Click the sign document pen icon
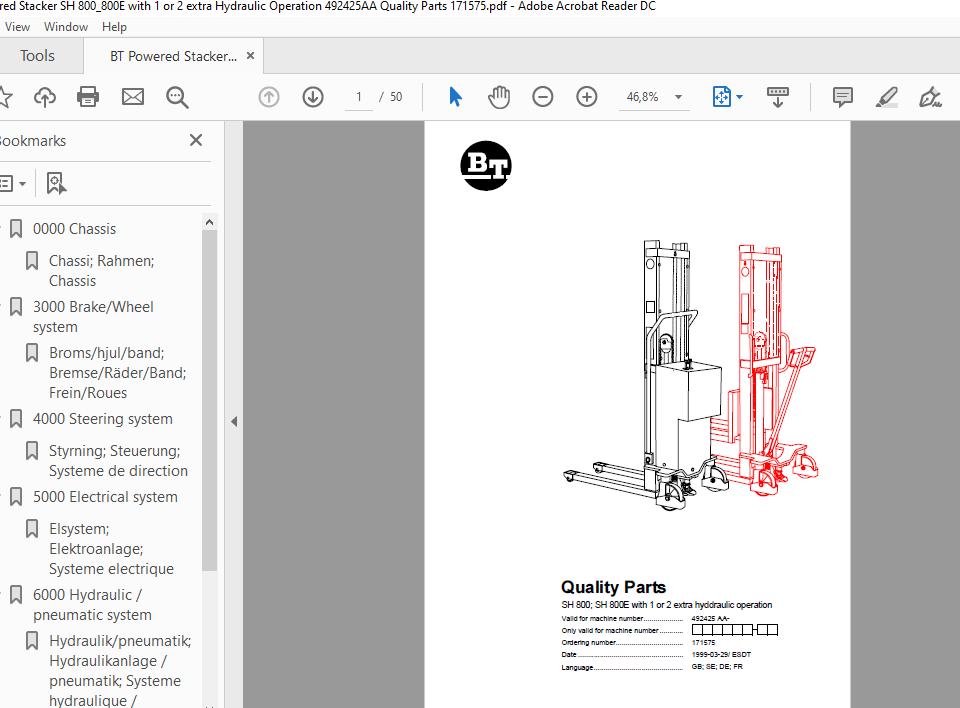The image size is (960, 708). tap(930, 97)
